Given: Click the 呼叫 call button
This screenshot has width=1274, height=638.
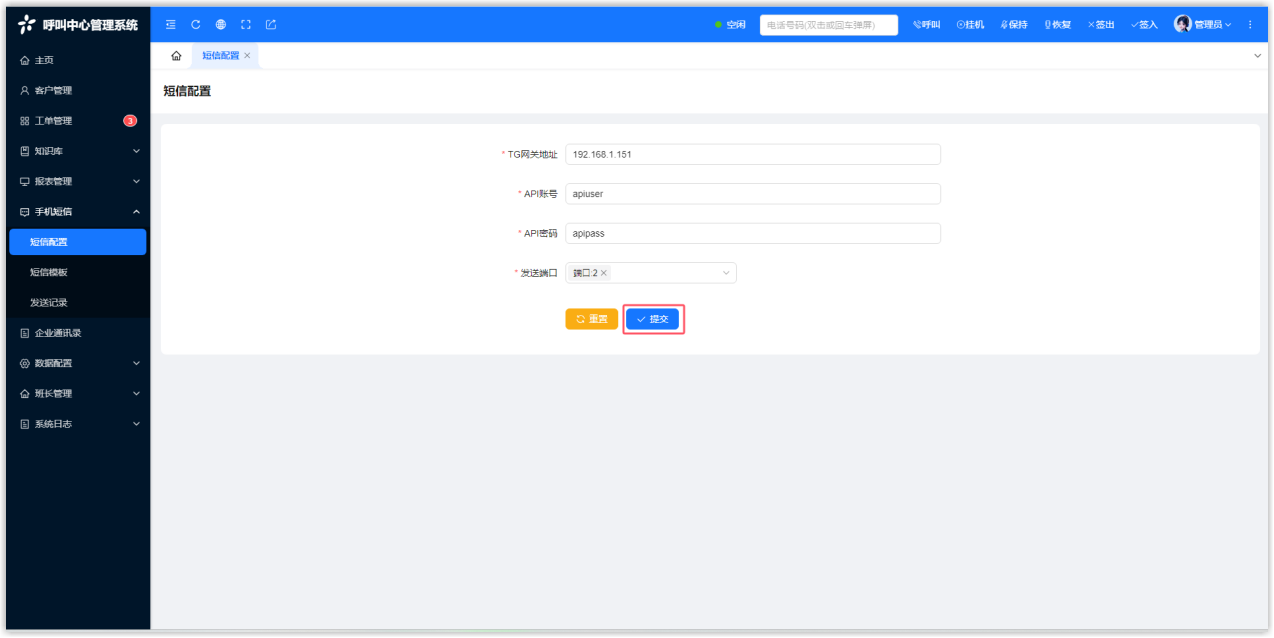Looking at the screenshot, I should click(x=926, y=25).
